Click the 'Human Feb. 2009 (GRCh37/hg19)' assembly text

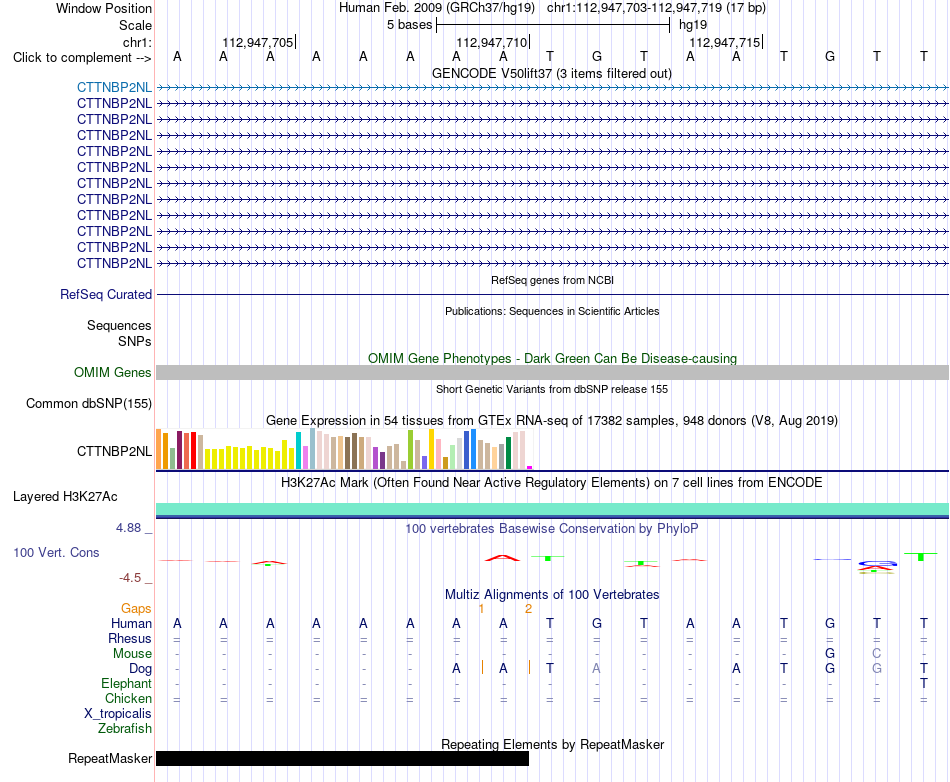(437, 8)
